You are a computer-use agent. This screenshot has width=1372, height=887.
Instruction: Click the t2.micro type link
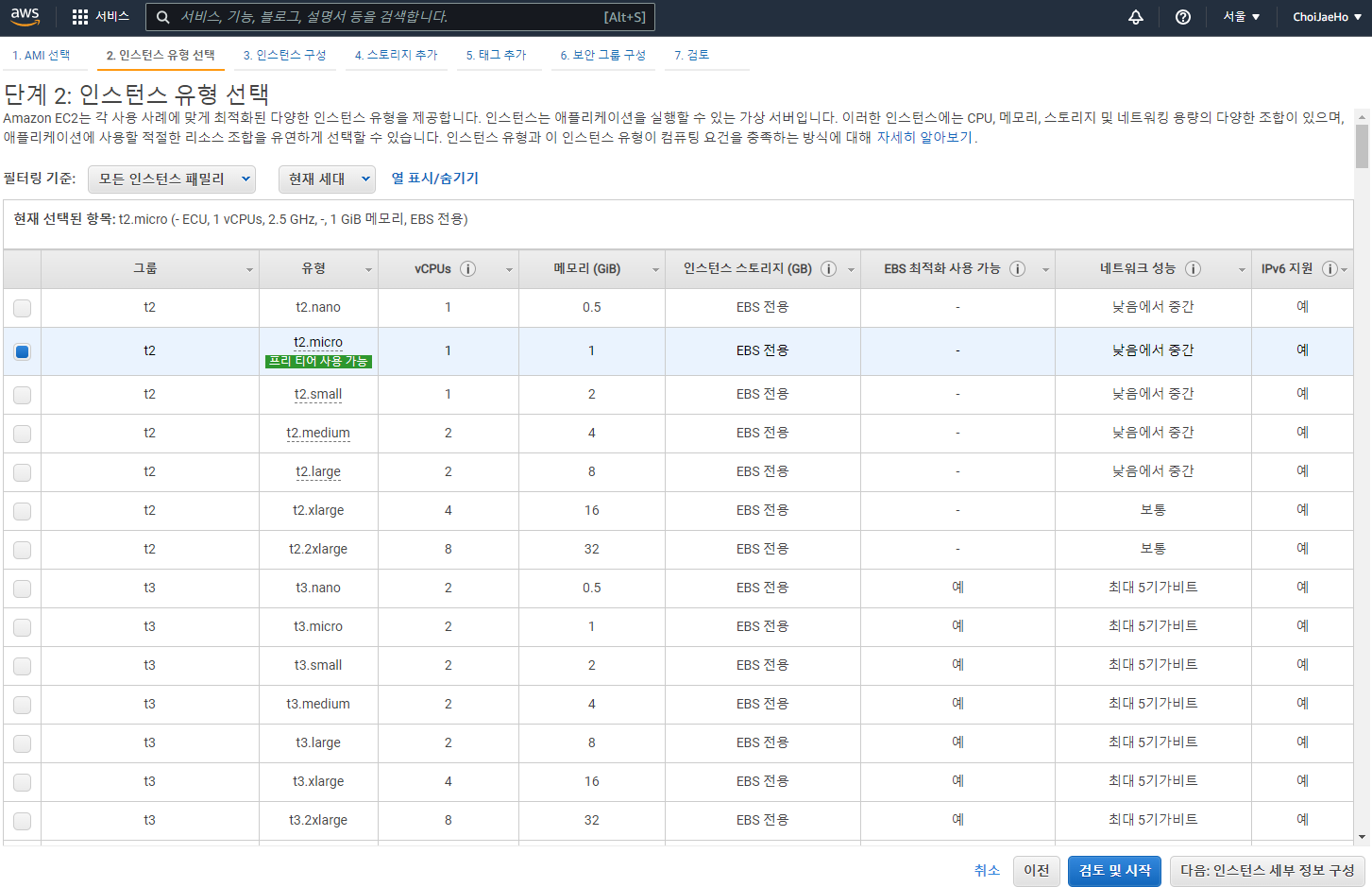click(318, 342)
